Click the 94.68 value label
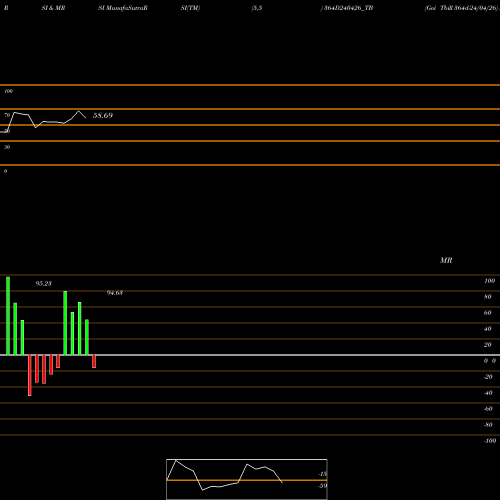Image resolution: width=500 pixels, height=500 pixels. (115, 293)
